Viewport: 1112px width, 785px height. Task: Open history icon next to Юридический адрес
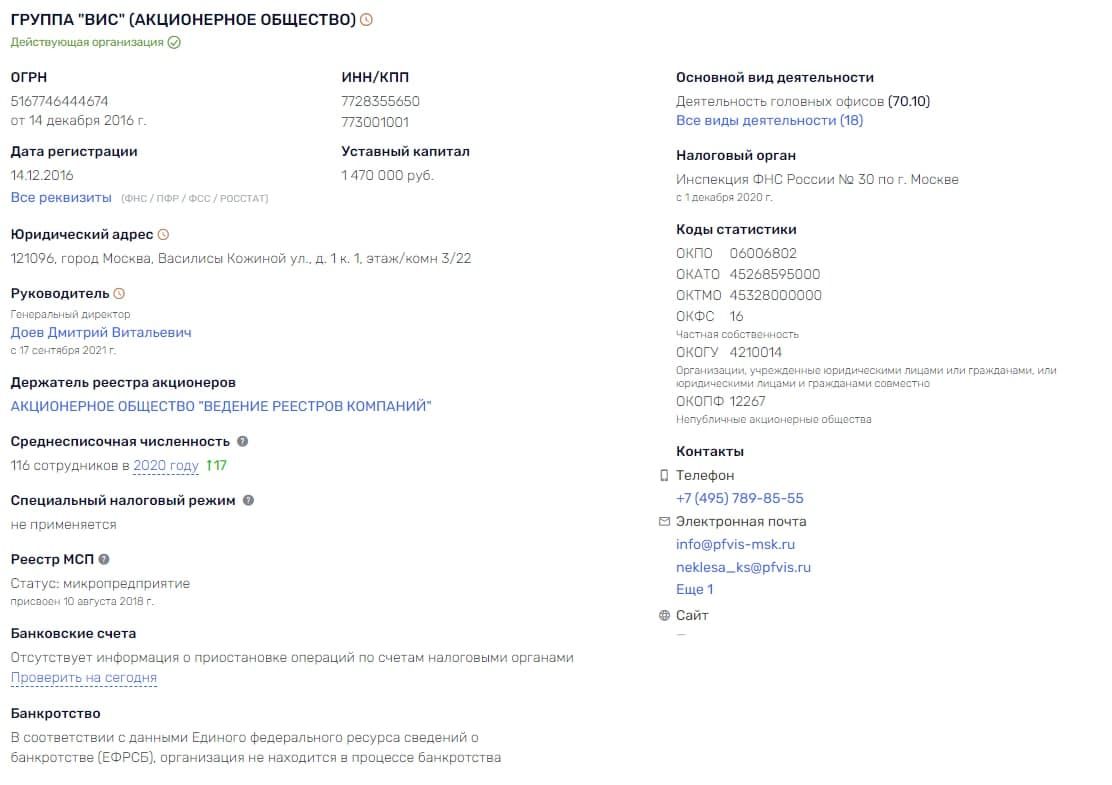coord(163,235)
